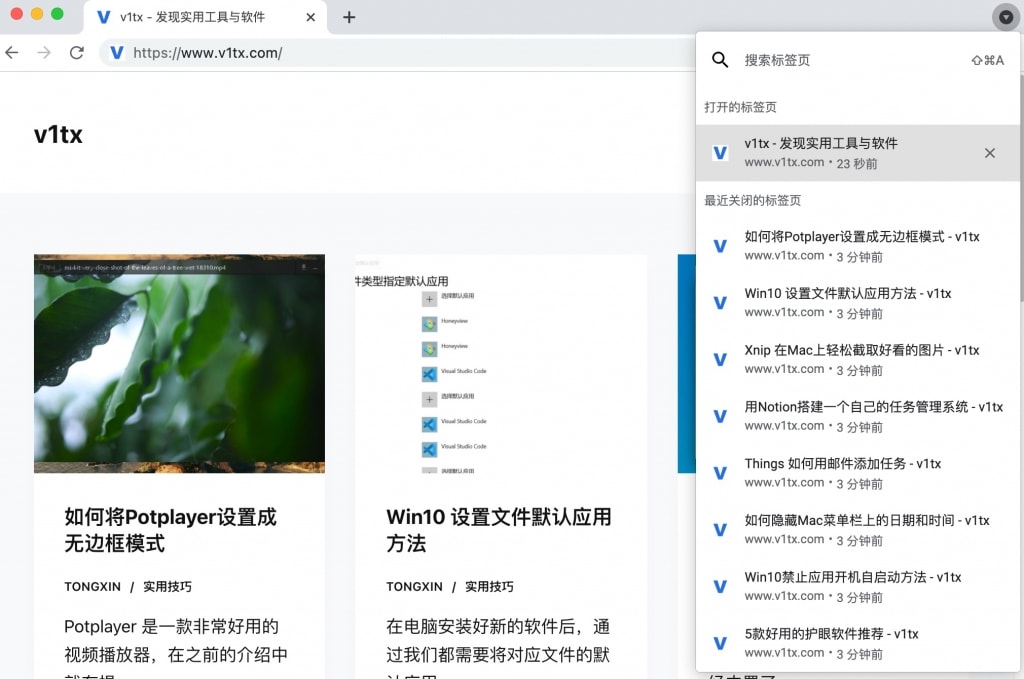Image resolution: width=1024 pixels, height=679 pixels.
Task: Open the Potplayer leaf video thumbnail
Action: [180, 364]
